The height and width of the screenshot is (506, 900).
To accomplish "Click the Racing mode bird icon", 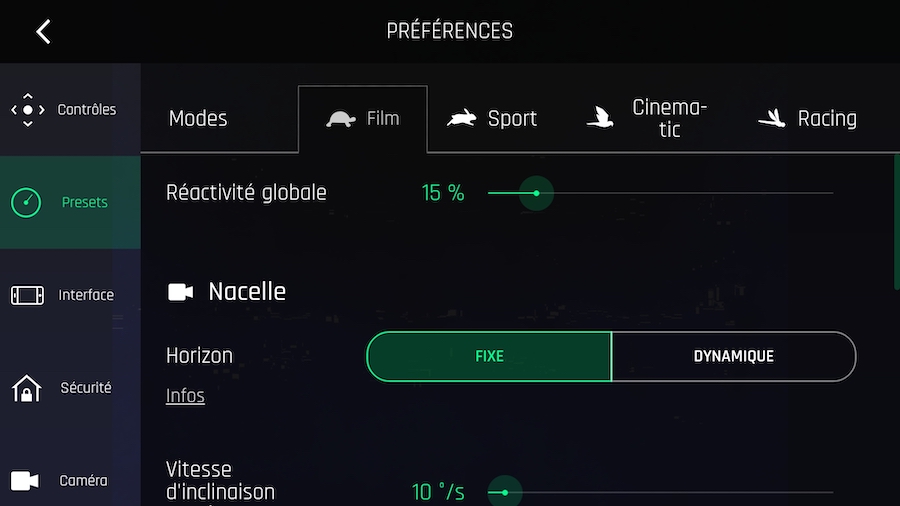I will click(x=771, y=119).
